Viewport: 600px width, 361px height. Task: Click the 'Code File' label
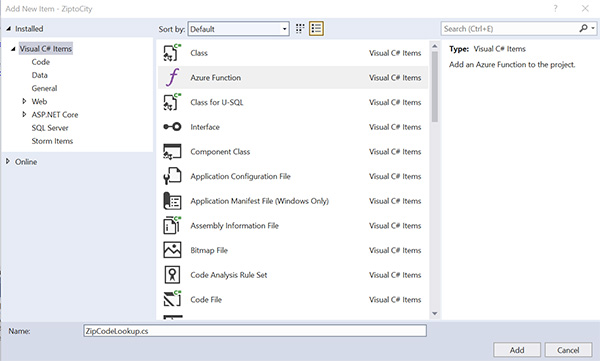pyautogui.click(x=206, y=300)
